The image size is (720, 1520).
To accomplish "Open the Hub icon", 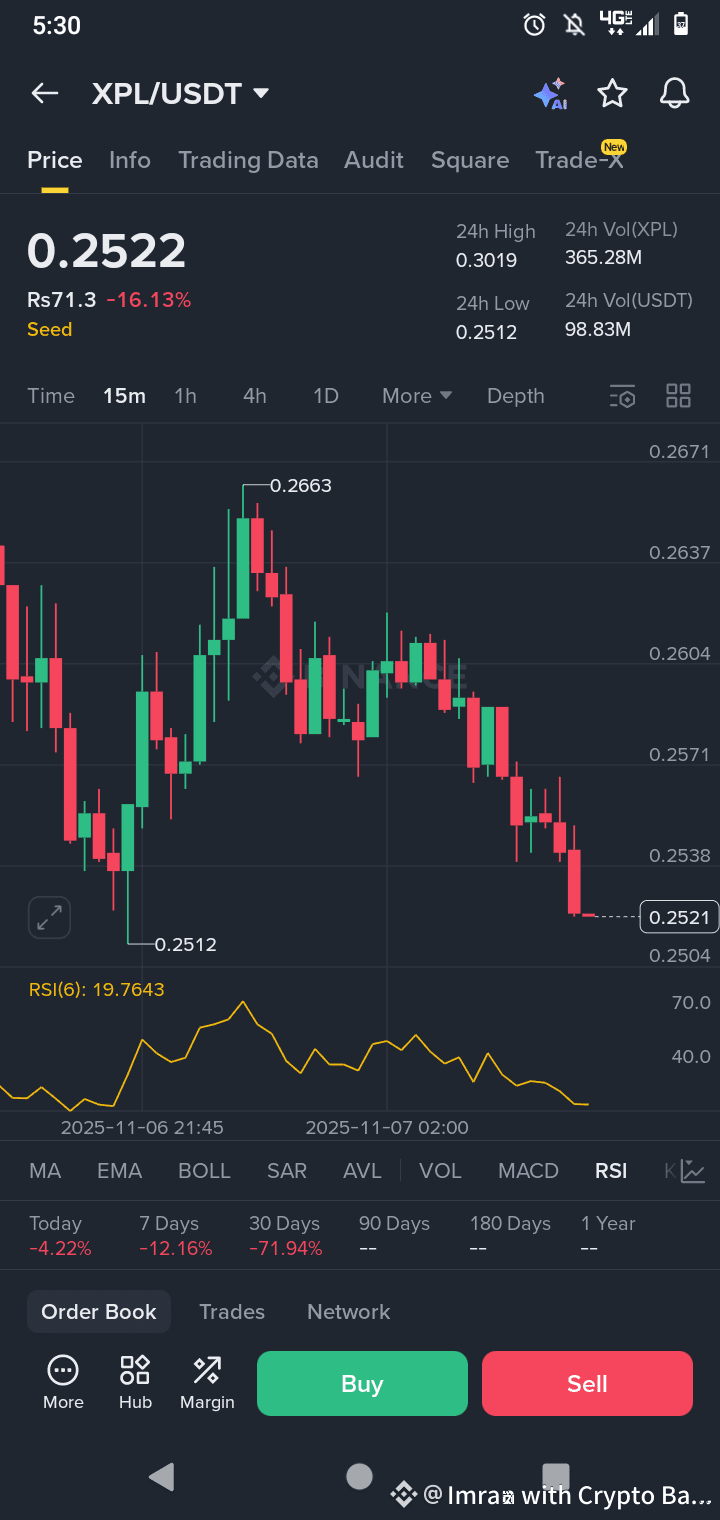I will [135, 1370].
